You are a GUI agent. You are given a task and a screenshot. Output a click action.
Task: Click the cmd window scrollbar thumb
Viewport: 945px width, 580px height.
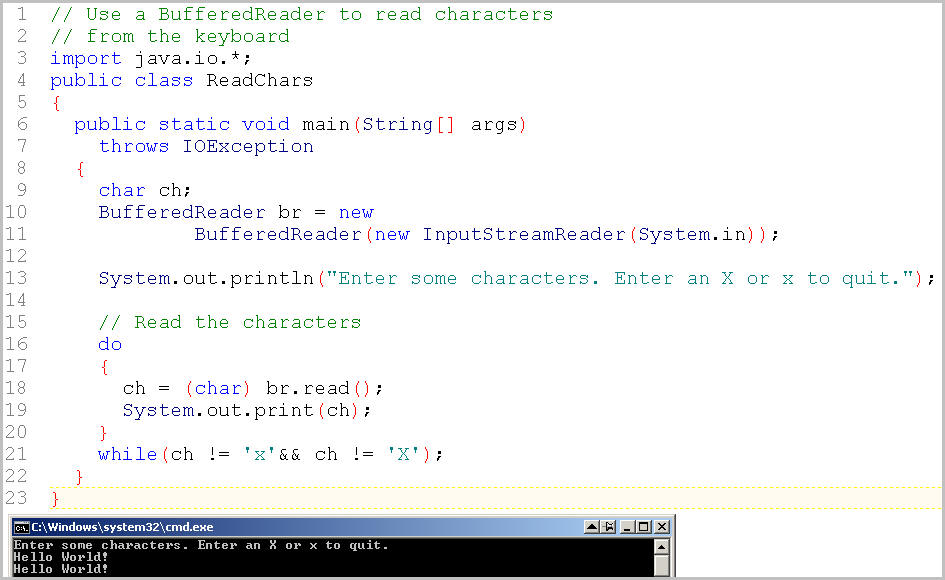661,566
